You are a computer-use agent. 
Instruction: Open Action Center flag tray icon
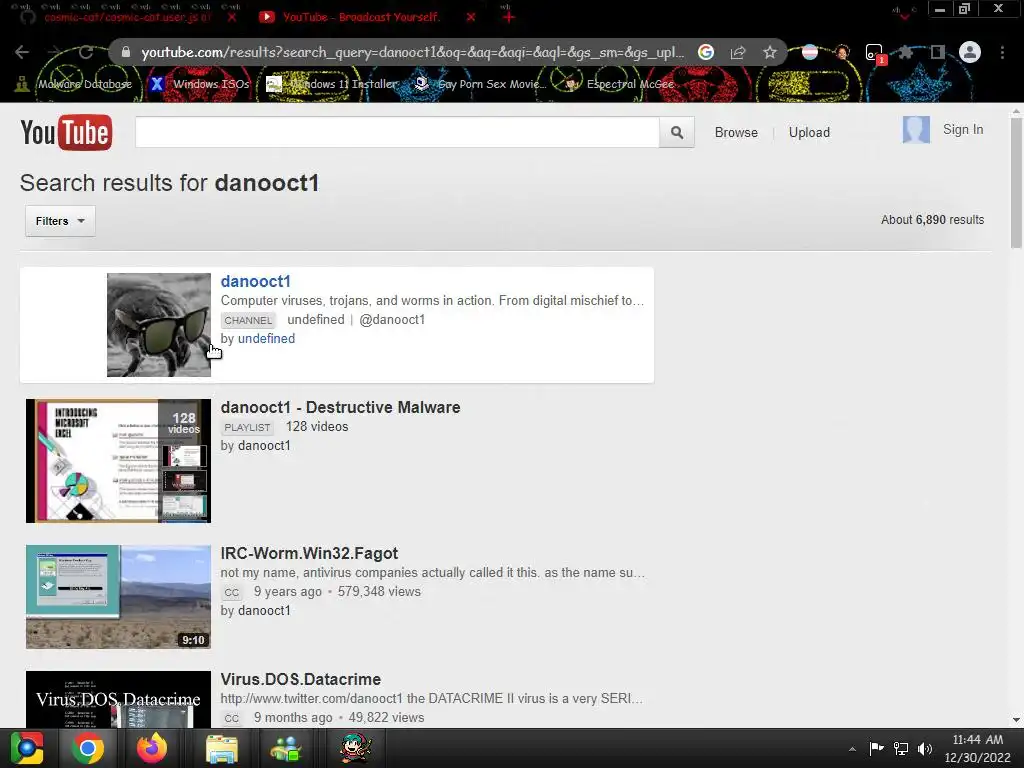point(876,748)
